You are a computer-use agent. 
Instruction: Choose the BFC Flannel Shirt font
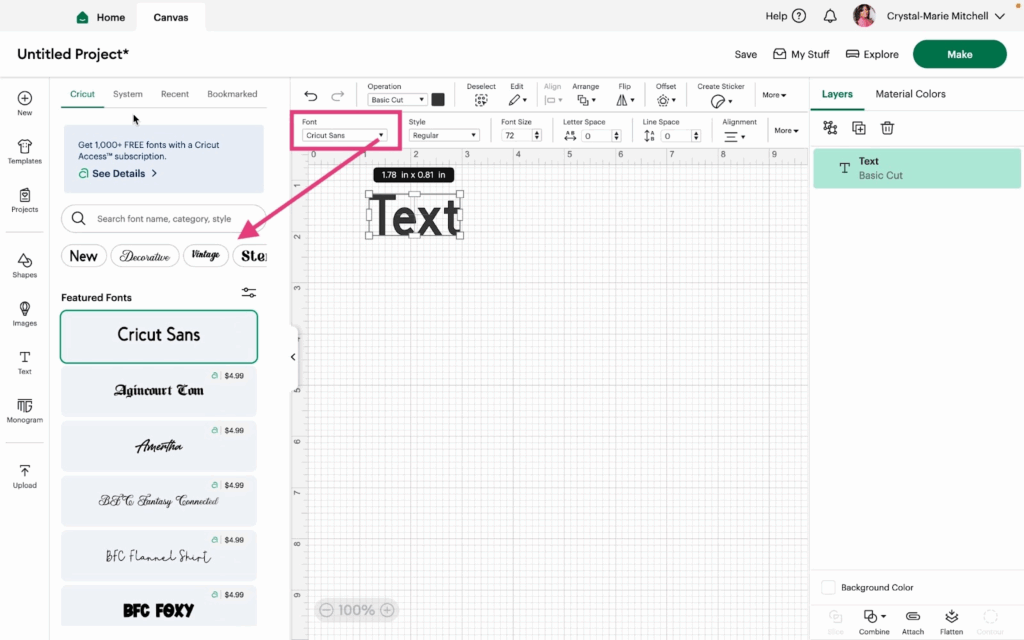click(159, 556)
